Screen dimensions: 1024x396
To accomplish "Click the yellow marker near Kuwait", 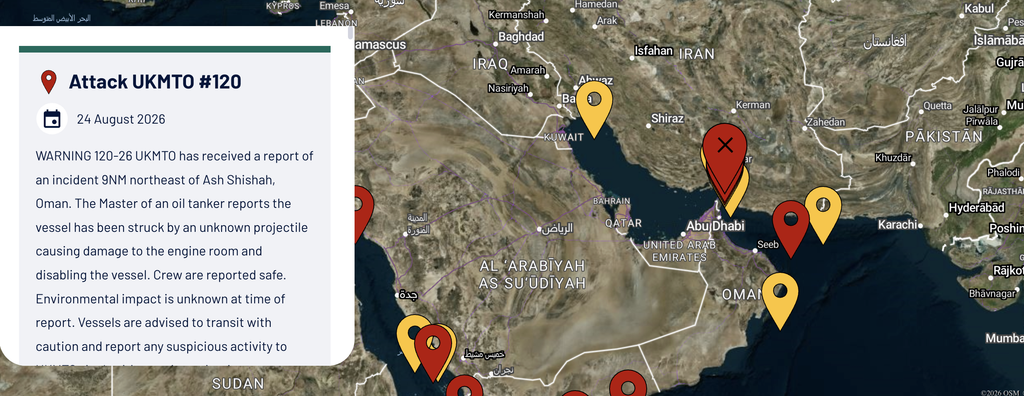I will click(x=594, y=108).
